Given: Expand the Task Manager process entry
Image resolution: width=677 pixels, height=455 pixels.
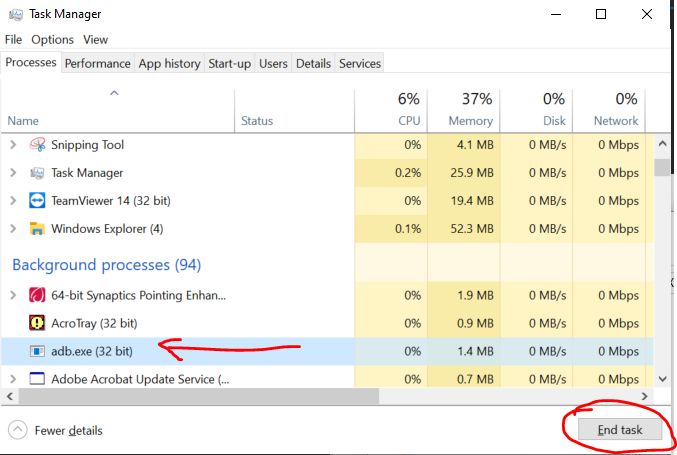Looking at the screenshot, I should (13, 173).
